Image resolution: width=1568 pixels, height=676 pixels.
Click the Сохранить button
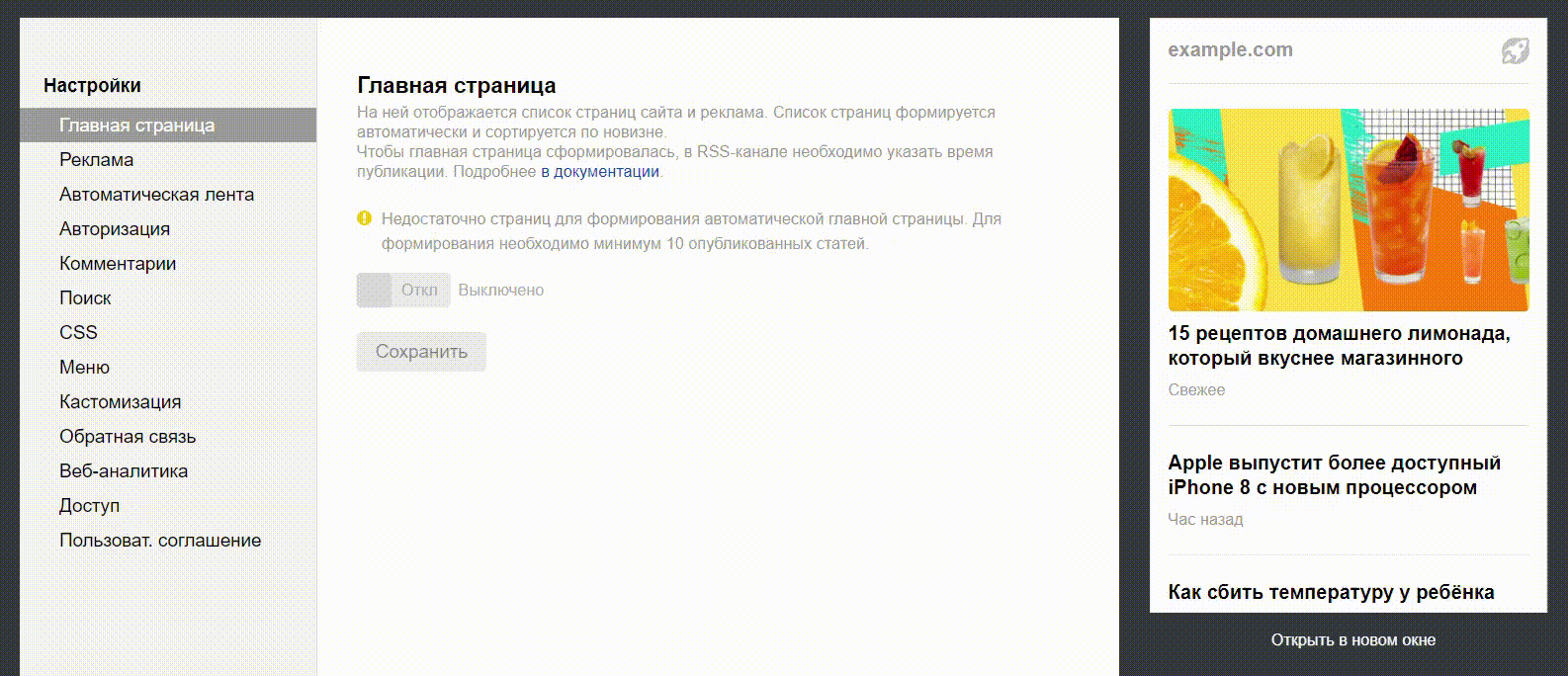click(421, 352)
